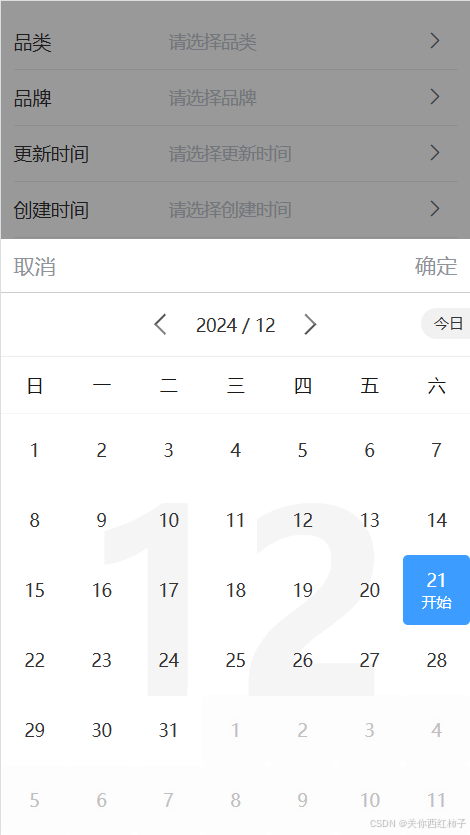Viewport: 470px width, 835px height.
Task: Pick December 14 on calendar
Action: [436, 520]
